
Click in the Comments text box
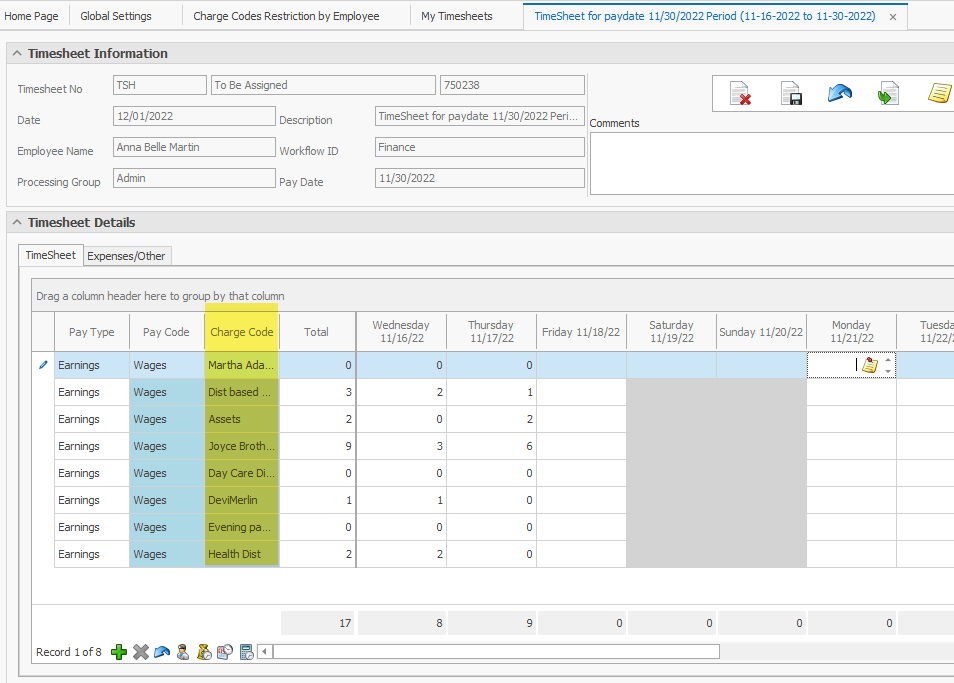tap(770, 163)
